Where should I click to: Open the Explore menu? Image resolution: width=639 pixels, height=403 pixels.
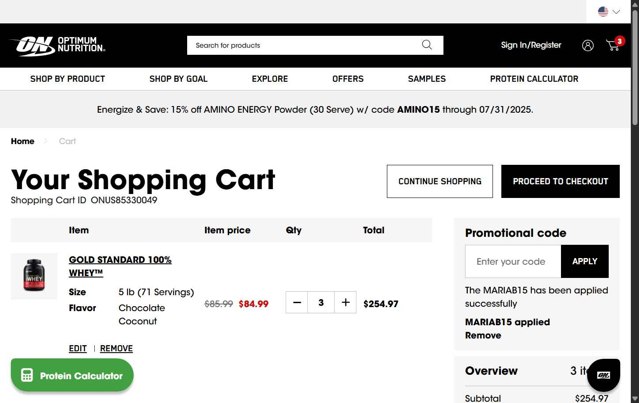tap(270, 79)
